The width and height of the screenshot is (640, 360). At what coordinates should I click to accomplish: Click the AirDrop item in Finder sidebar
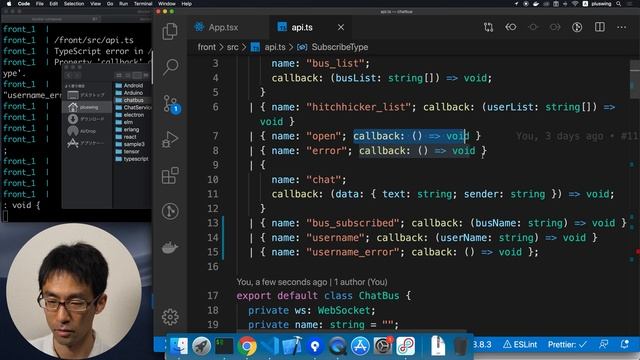coord(87,131)
